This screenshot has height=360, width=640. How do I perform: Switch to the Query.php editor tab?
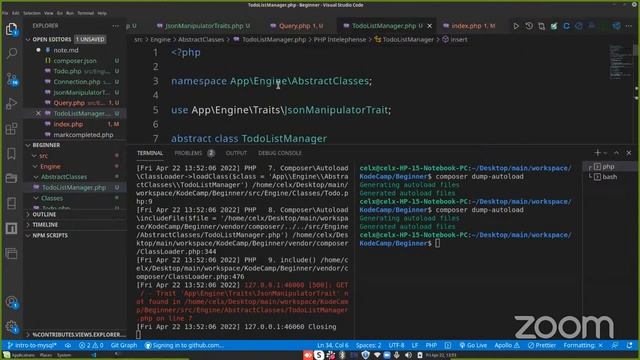(297, 26)
